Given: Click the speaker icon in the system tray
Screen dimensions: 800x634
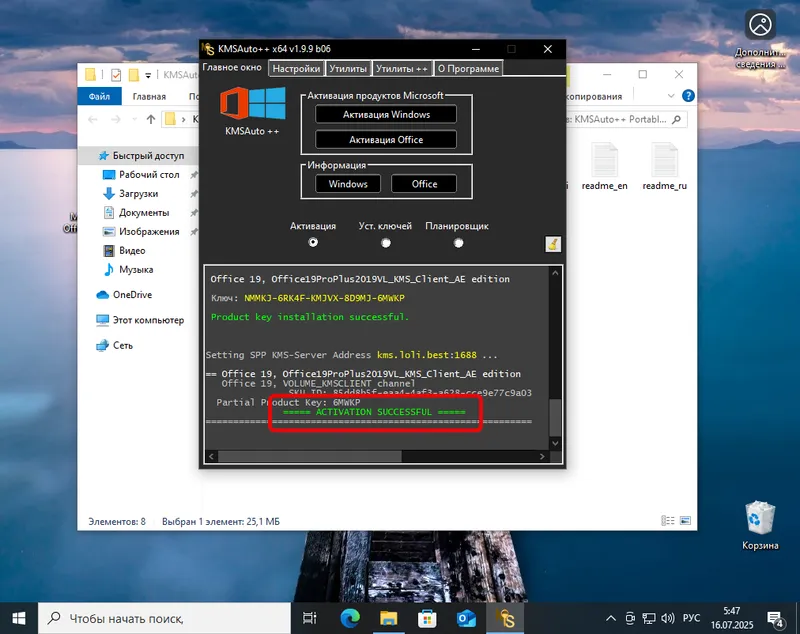Looking at the screenshot, I should point(668,617).
